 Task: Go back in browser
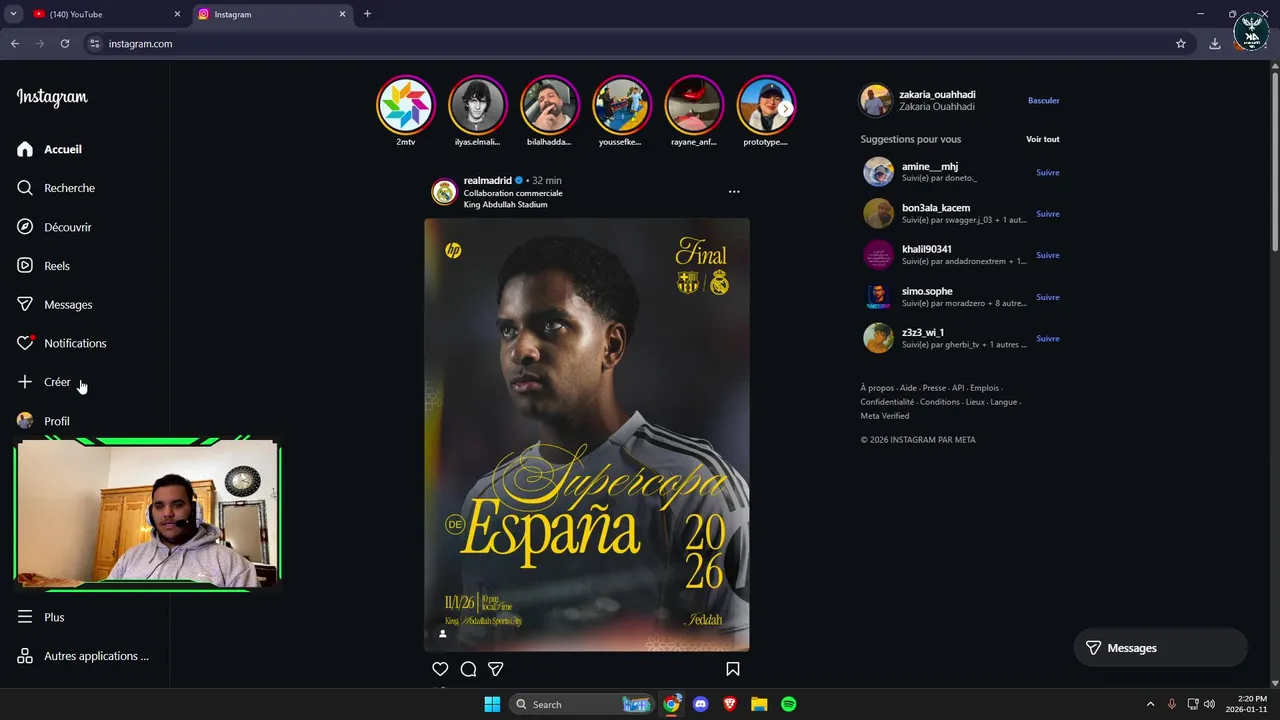[x=15, y=43]
